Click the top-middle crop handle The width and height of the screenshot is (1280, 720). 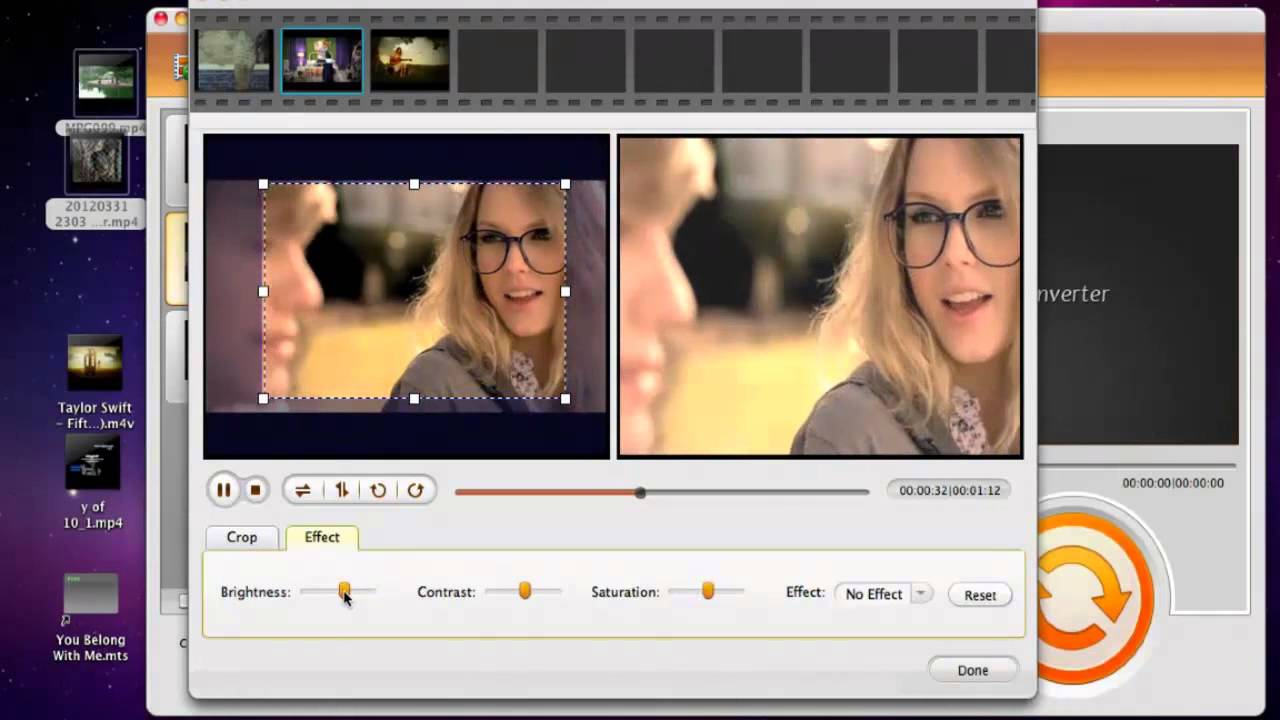point(415,184)
